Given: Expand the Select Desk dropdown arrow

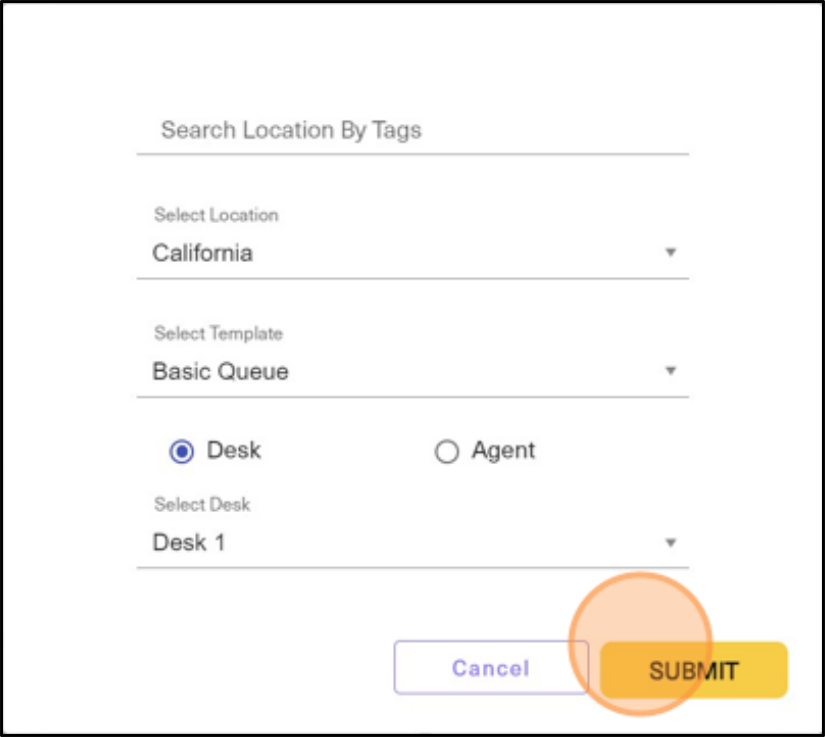Looking at the screenshot, I should point(670,542).
